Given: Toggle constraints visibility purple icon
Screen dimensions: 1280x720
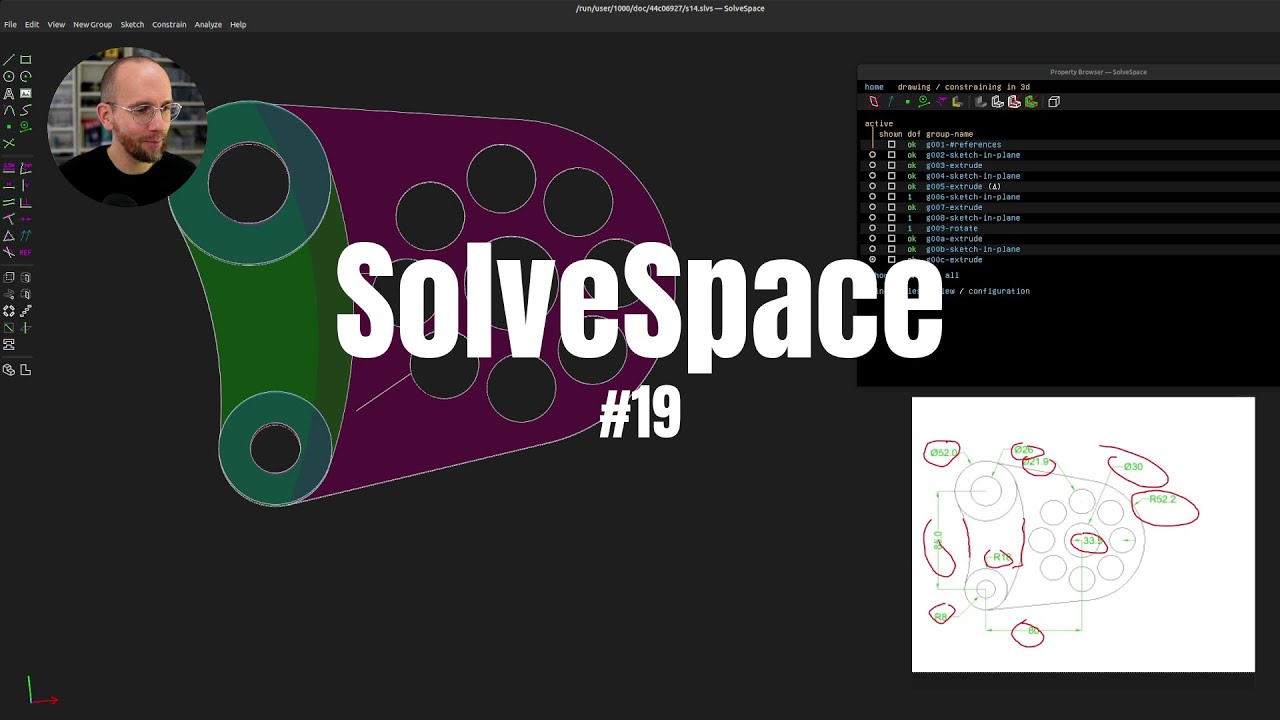Looking at the screenshot, I should click(942, 101).
